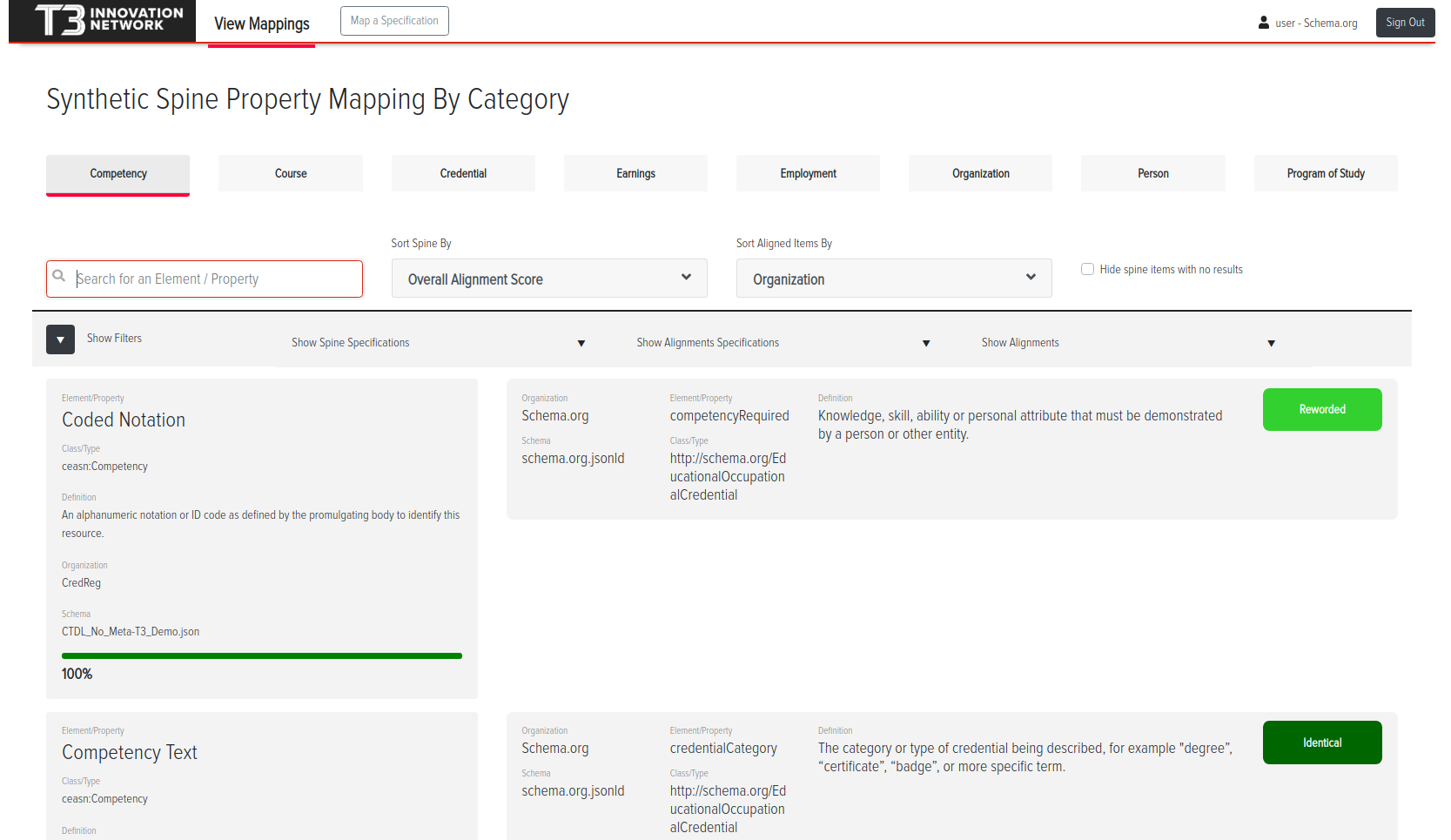
Task: Focus the Search for an Element / Property field
Action: (x=205, y=279)
